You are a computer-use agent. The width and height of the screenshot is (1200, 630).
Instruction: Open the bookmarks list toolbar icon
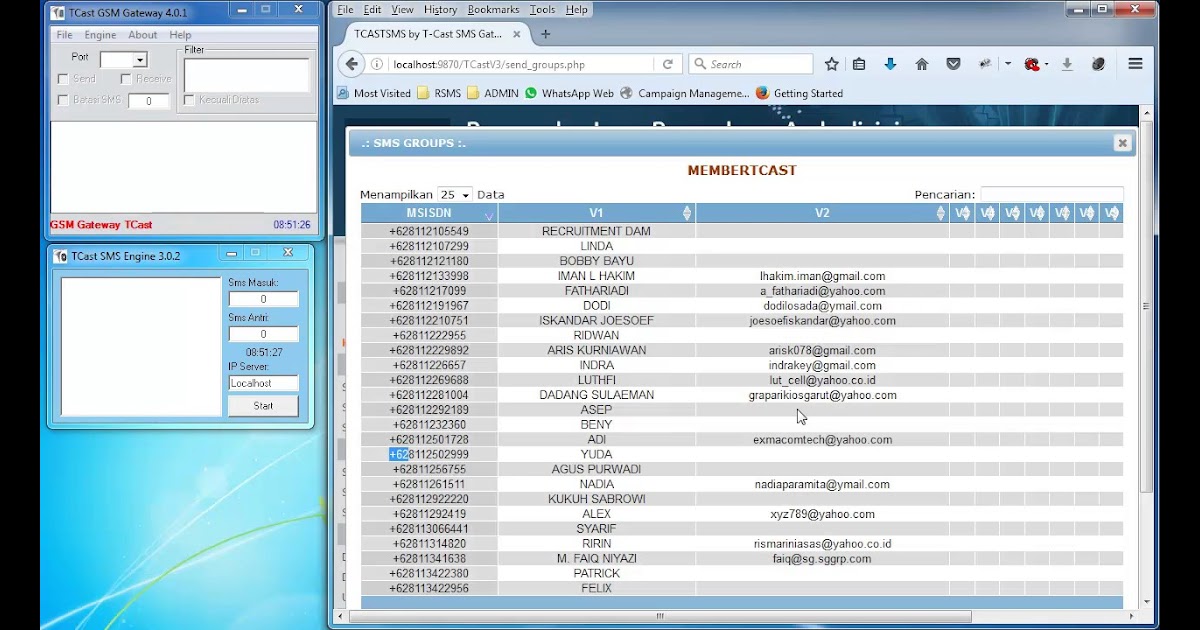(x=859, y=64)
